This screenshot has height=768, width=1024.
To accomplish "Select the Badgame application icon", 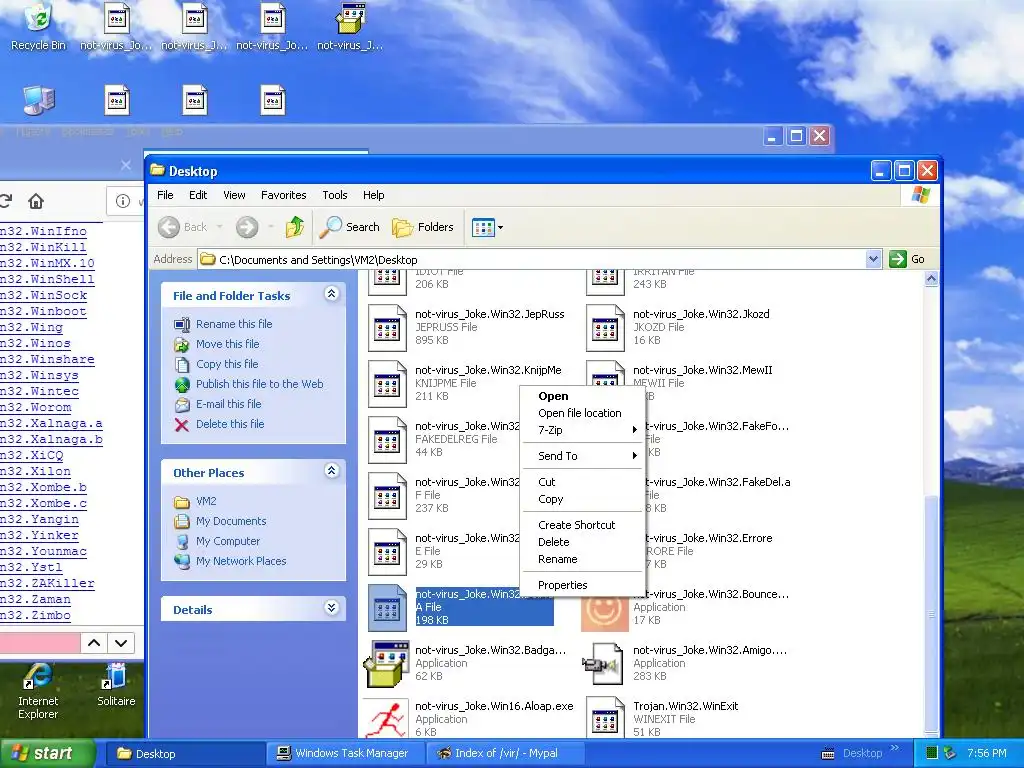I will tap(387, 664).
